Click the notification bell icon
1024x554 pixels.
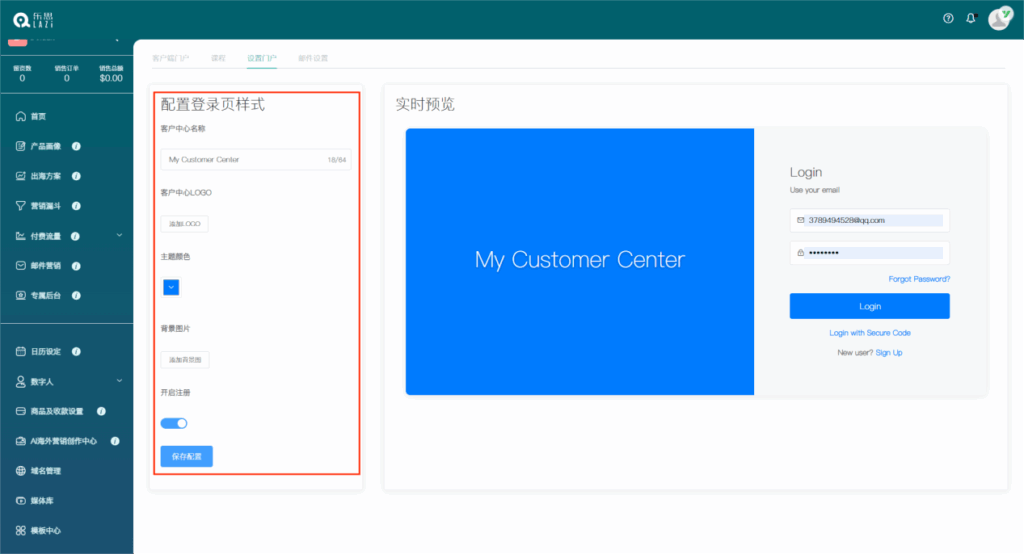coord(970,18)
